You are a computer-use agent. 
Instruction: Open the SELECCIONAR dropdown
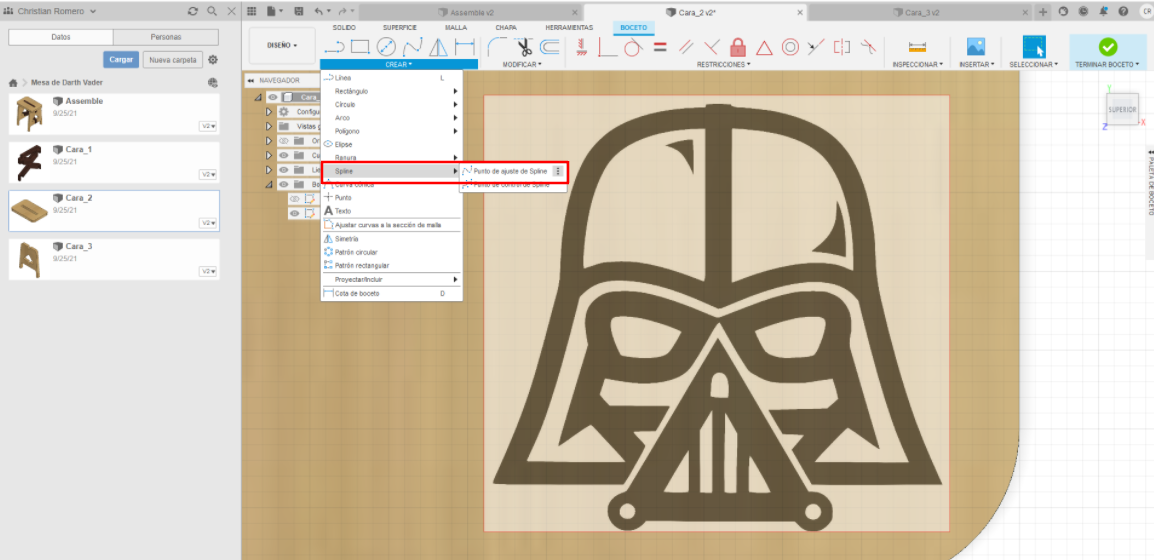click(x=1034, y=65)
